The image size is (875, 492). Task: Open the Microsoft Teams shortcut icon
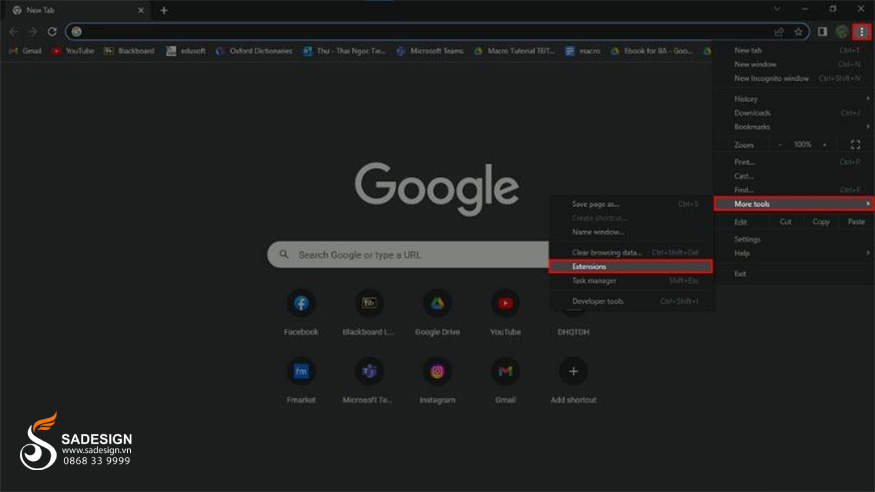click(369, 372)
